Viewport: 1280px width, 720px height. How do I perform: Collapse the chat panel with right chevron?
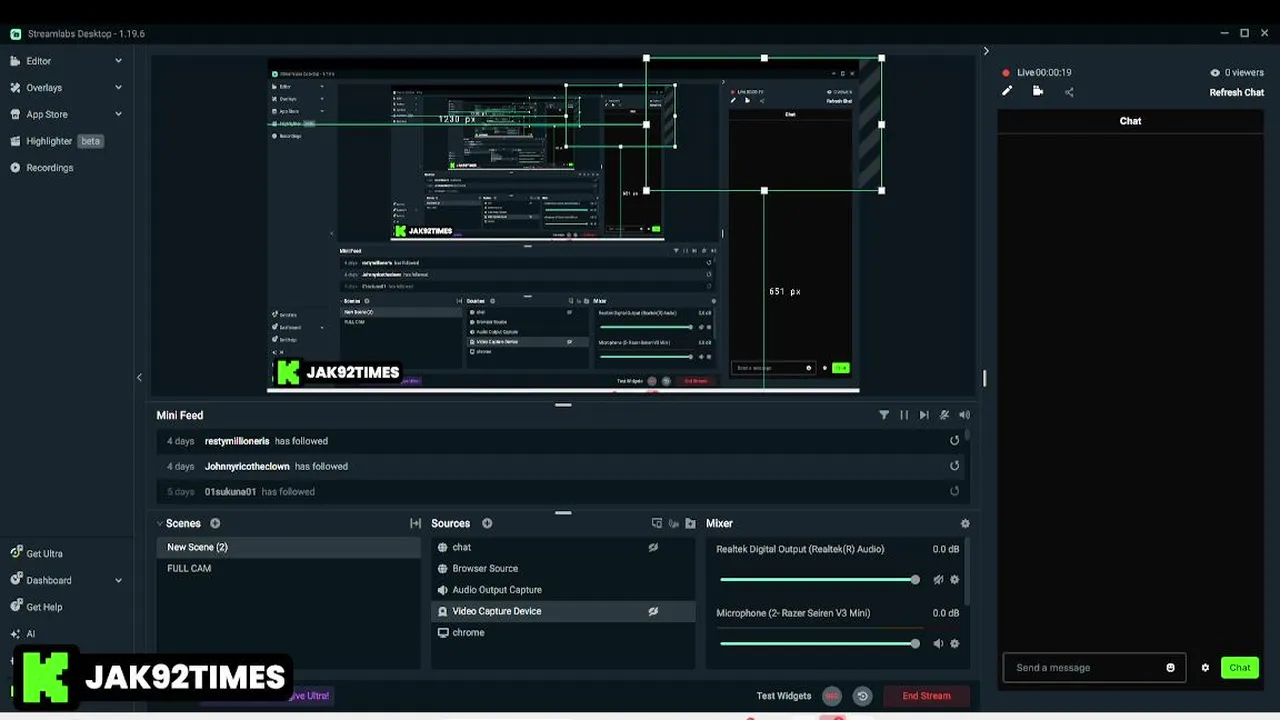[986, 51]
